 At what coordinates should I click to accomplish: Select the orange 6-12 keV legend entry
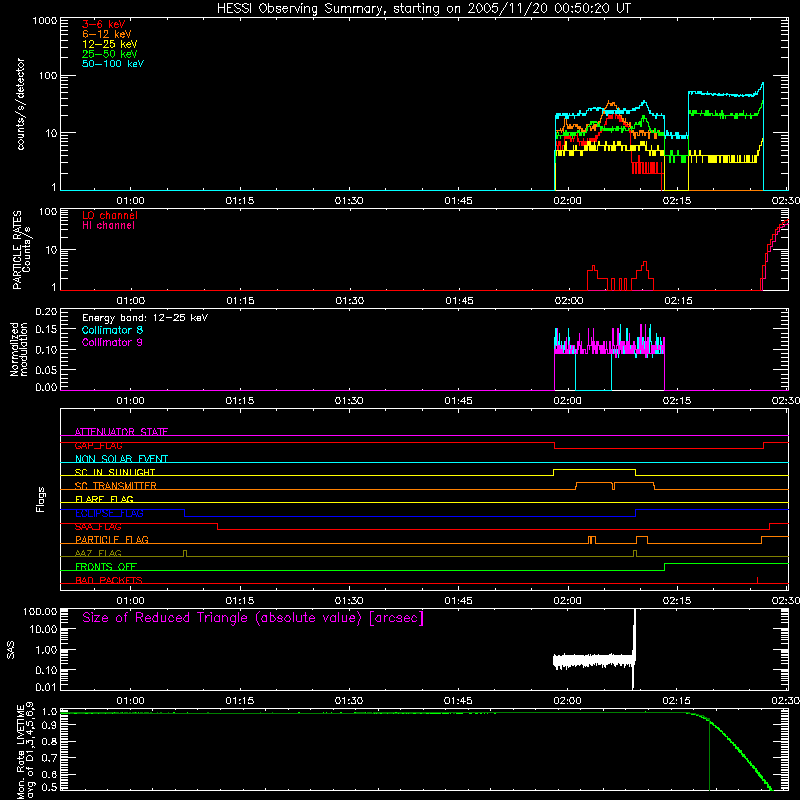point(106,34)
